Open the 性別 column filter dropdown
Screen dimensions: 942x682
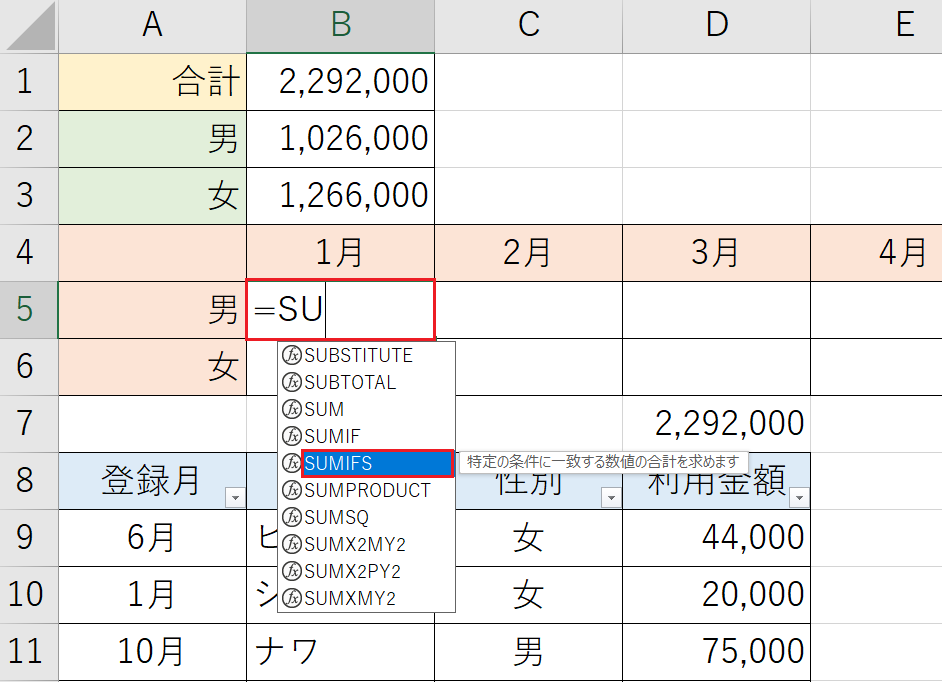(612, 498)
